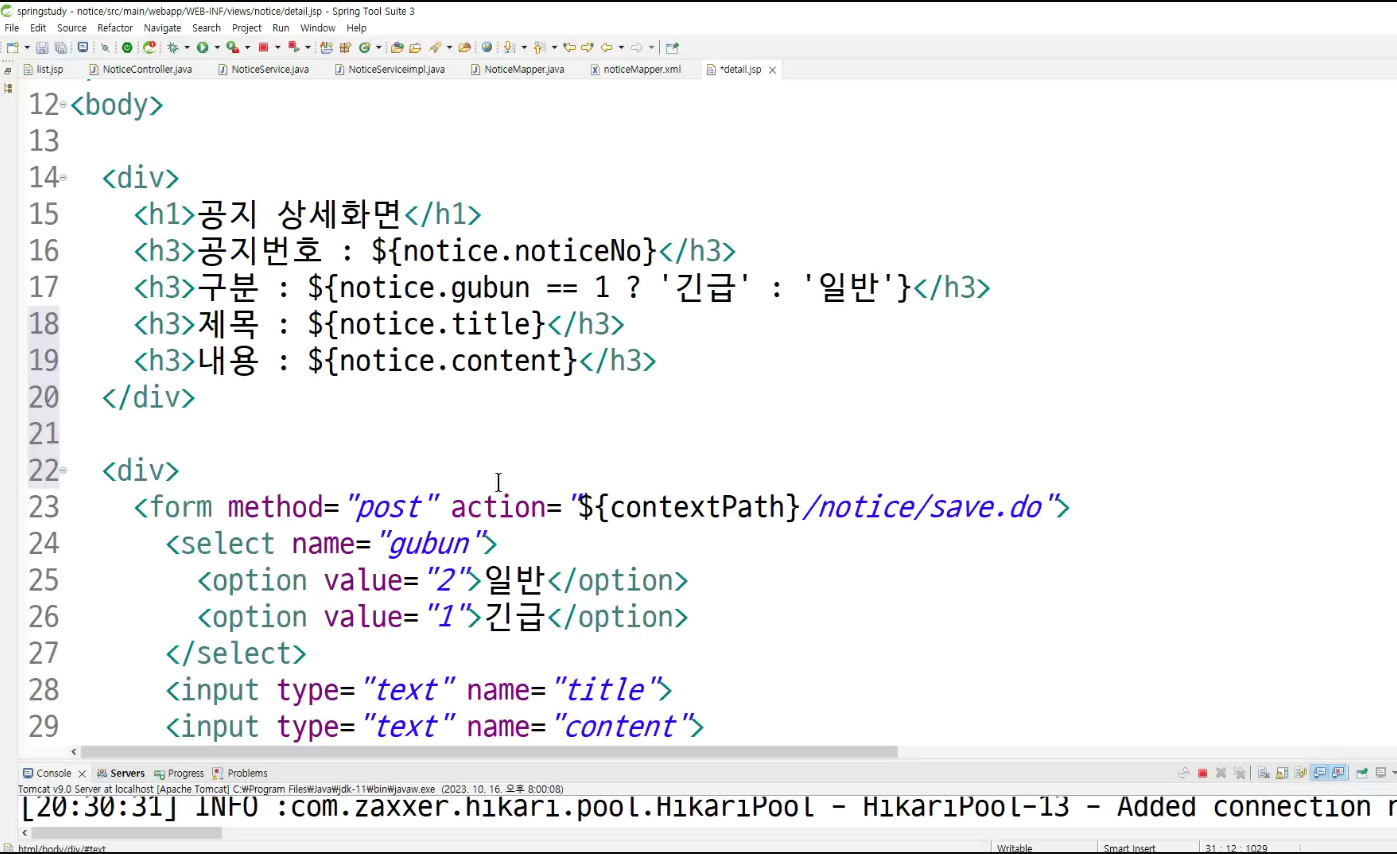Click the red Stop icon in main toolbar
The image size is (1397, 854).
coord(263,47)
